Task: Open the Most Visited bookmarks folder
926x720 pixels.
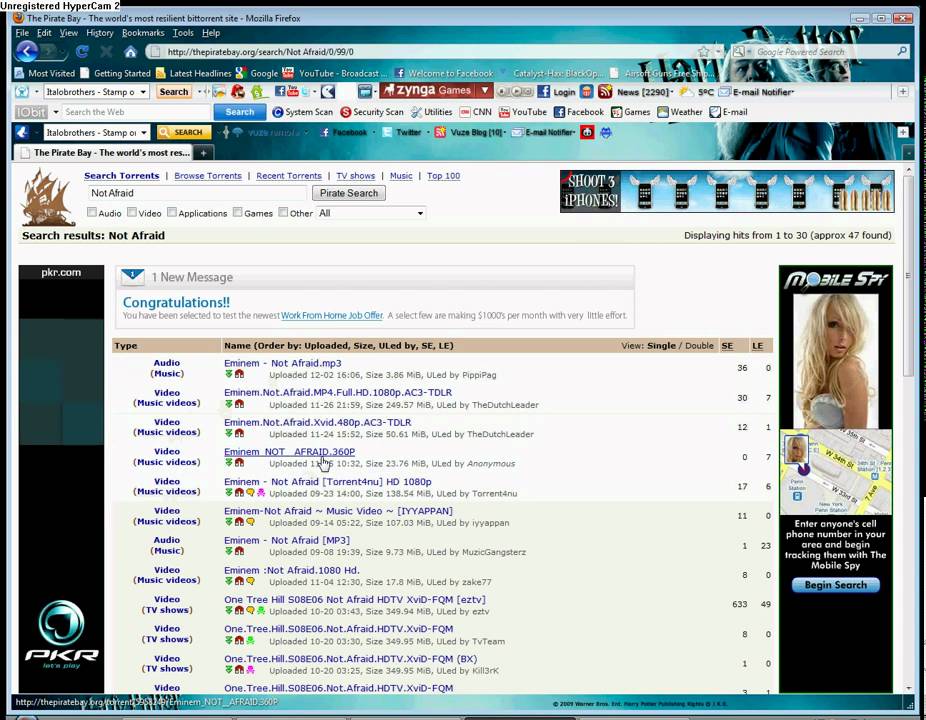Action: (45, 73)
